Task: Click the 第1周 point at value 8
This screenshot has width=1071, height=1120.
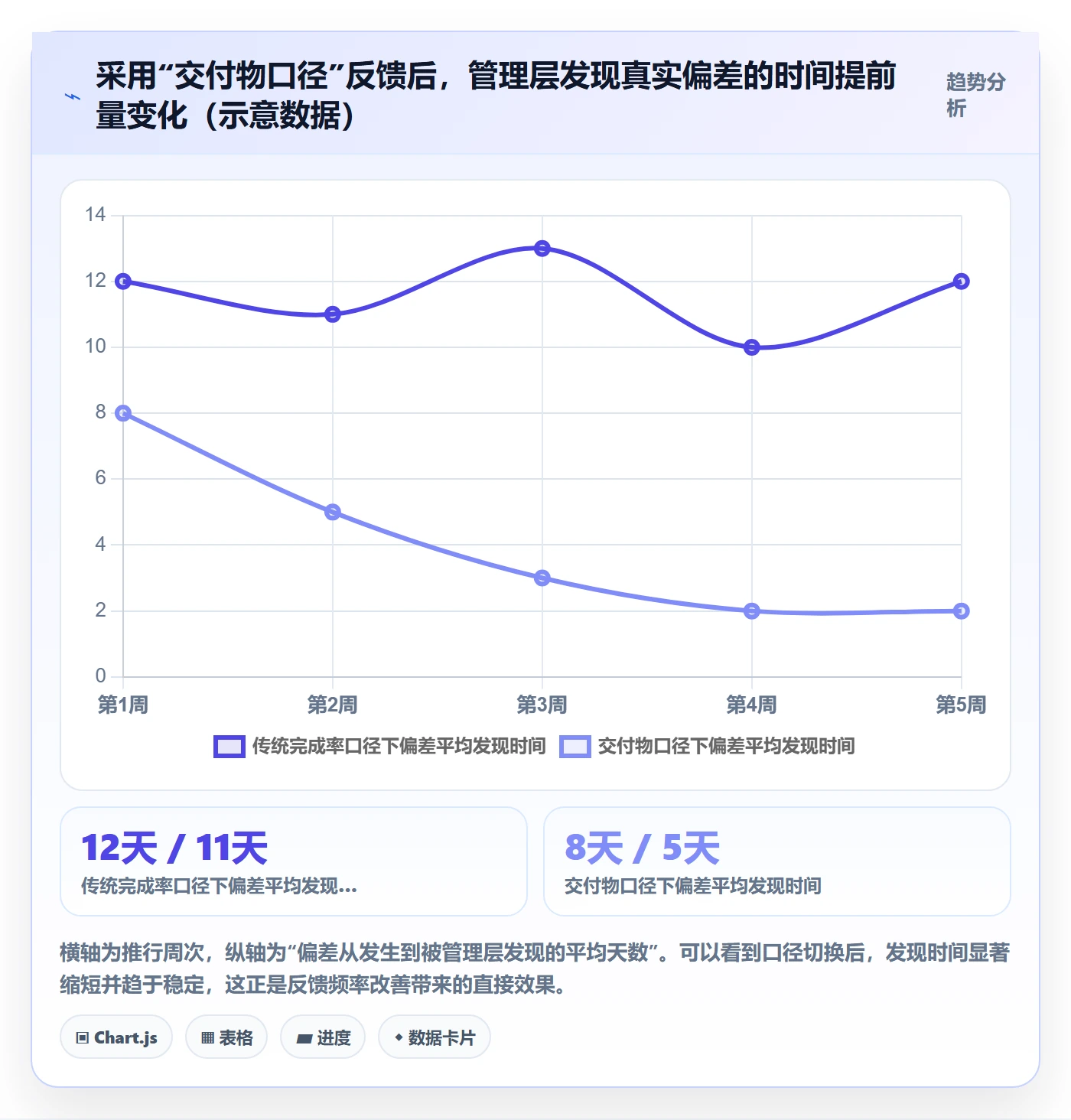Action: (123, 413)
